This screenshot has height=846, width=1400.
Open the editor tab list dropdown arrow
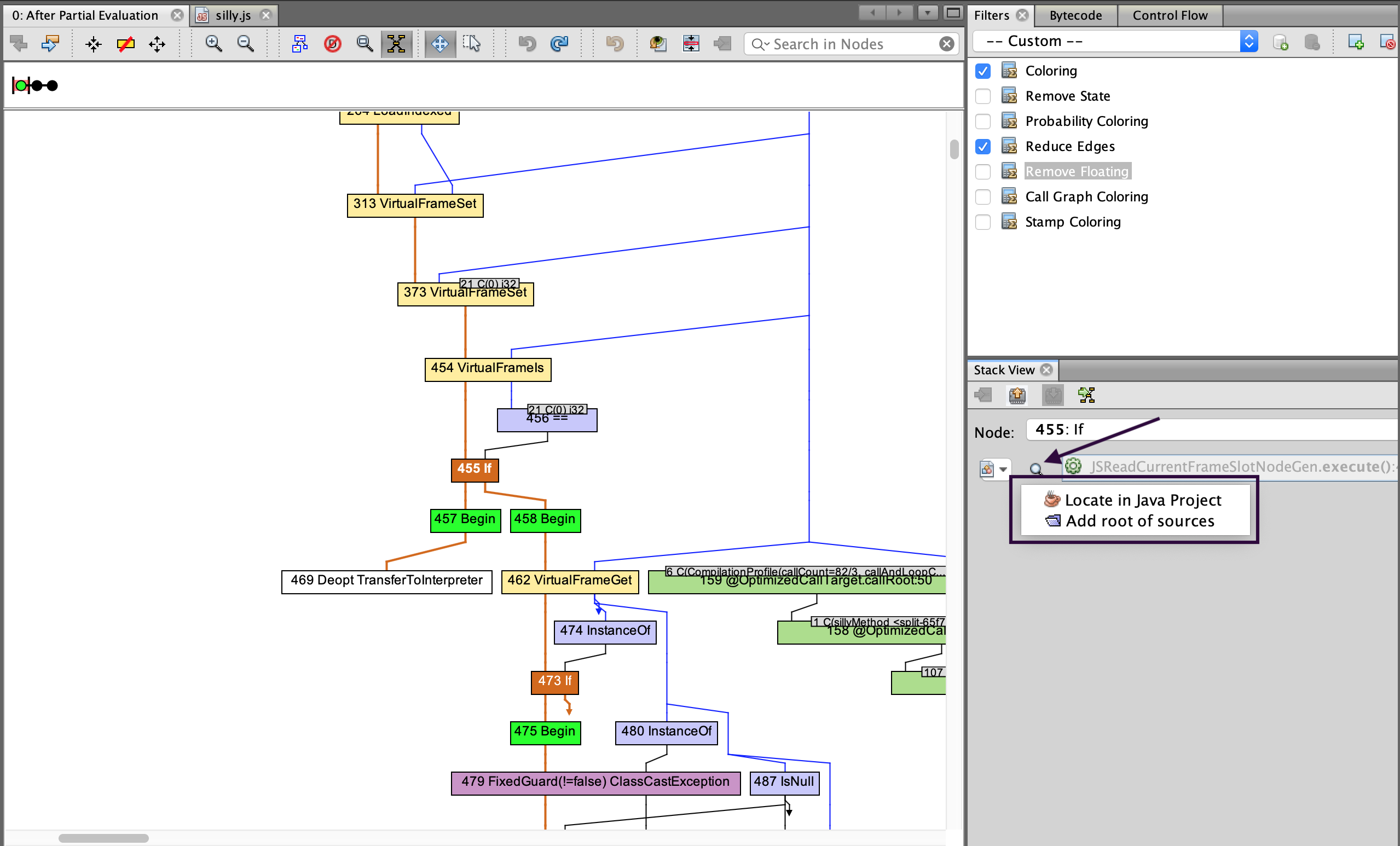point(927,13)
